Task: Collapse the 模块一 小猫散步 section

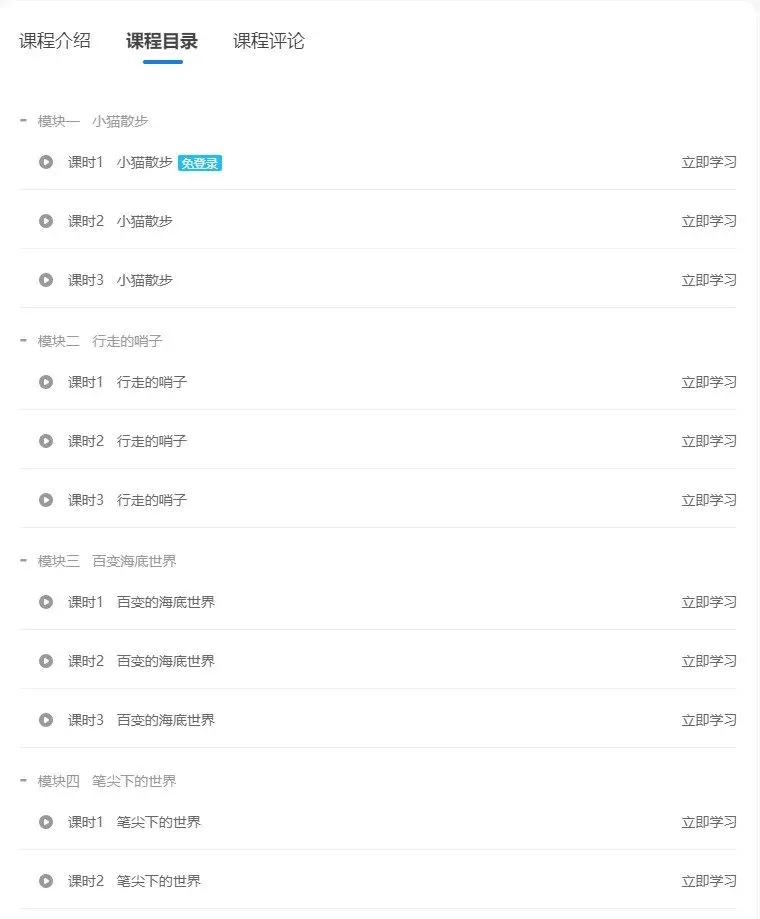Action: (x=24, y=121)
